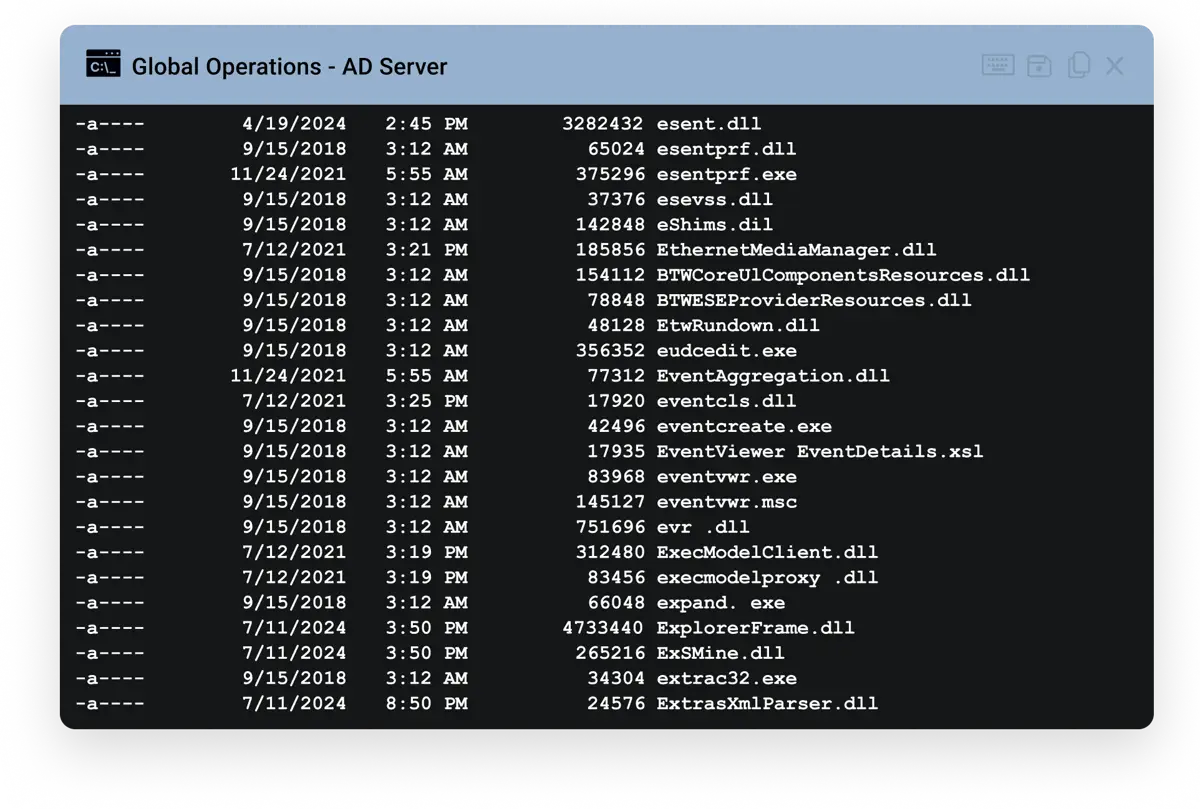1200x809 pixels.
Task: Click the EventViewer EventDetails.xsl entry
Action: pos(820,451)
